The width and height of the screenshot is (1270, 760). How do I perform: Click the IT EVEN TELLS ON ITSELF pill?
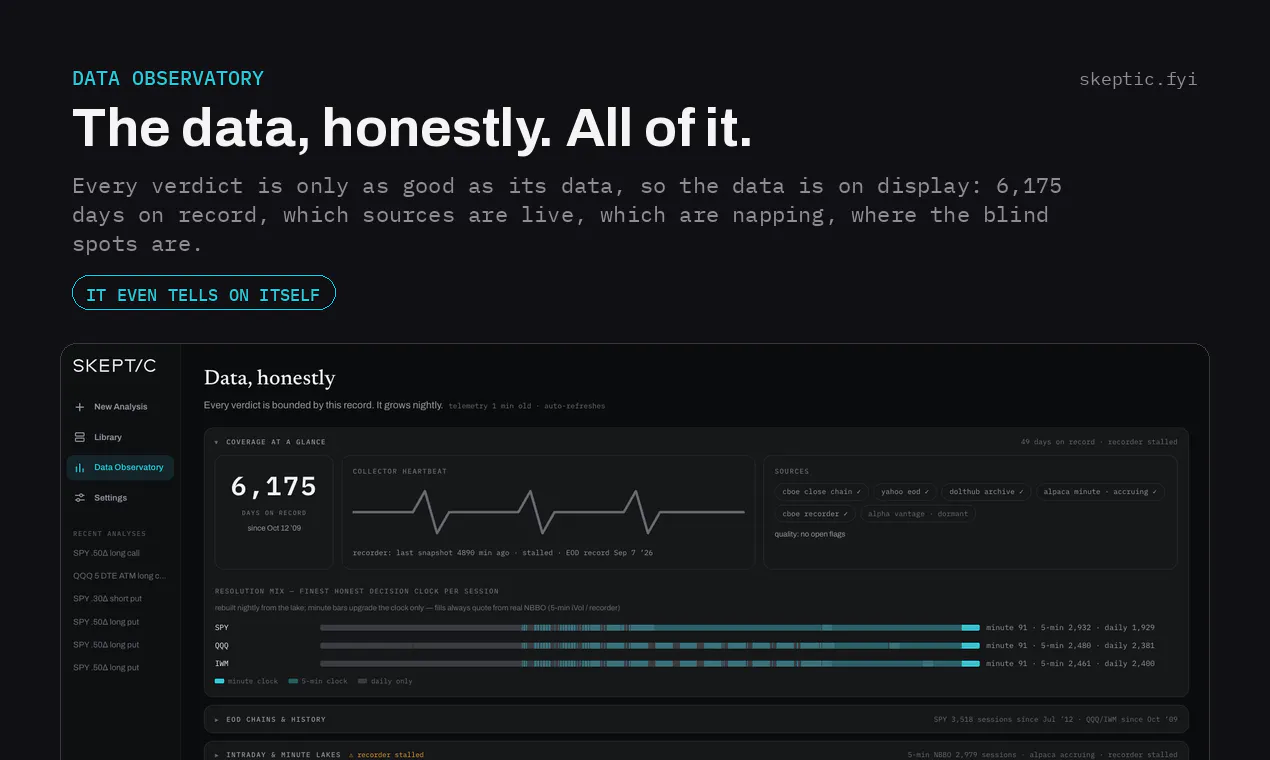point(204,294)
